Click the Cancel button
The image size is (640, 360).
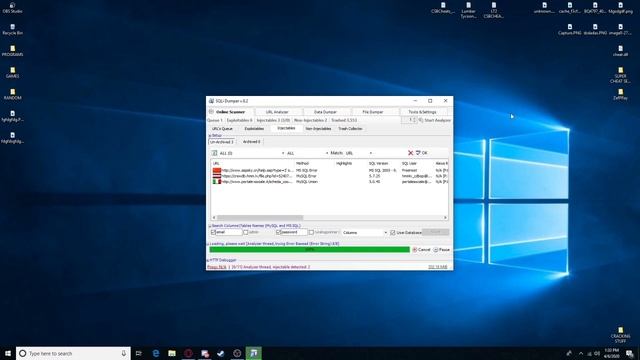click(421, 249)
